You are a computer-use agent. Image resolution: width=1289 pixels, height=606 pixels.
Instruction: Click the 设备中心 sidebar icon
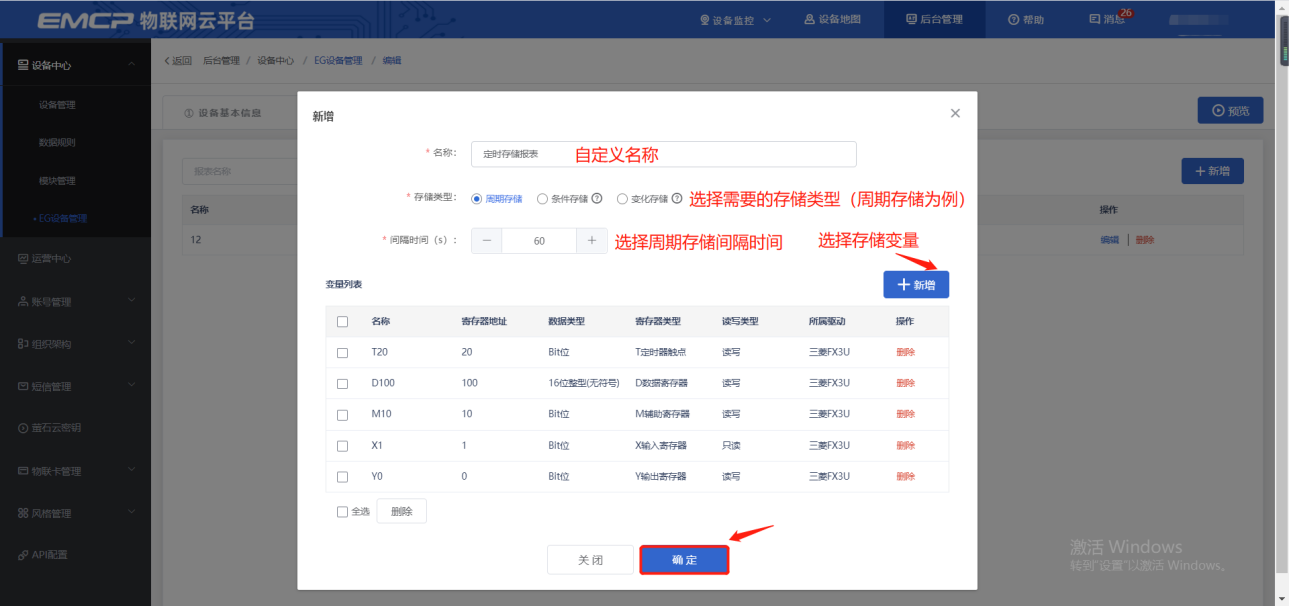pyautogui.click(x=23, y=65)
